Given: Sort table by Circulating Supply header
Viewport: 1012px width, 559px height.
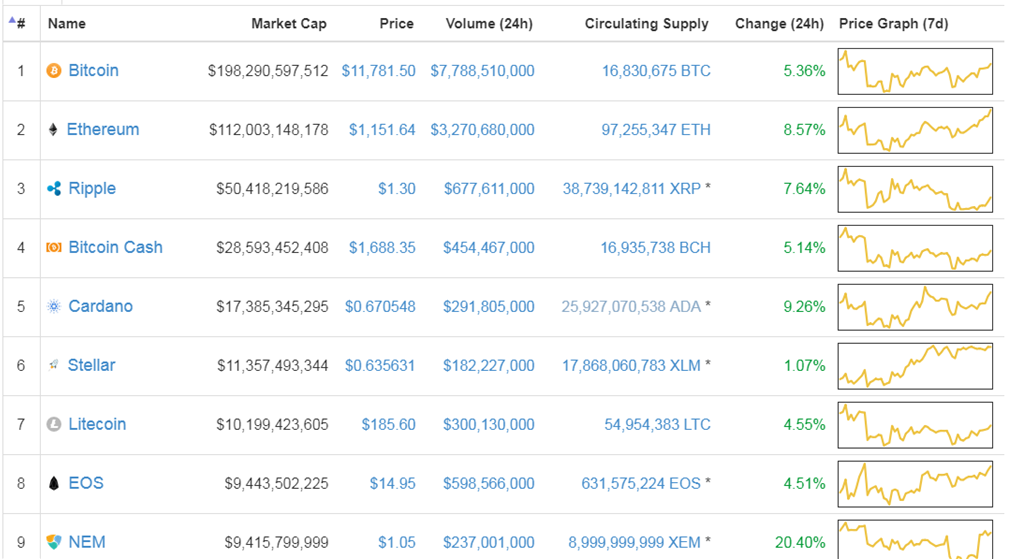Looking at the screenshot, I should coord(646,24).
